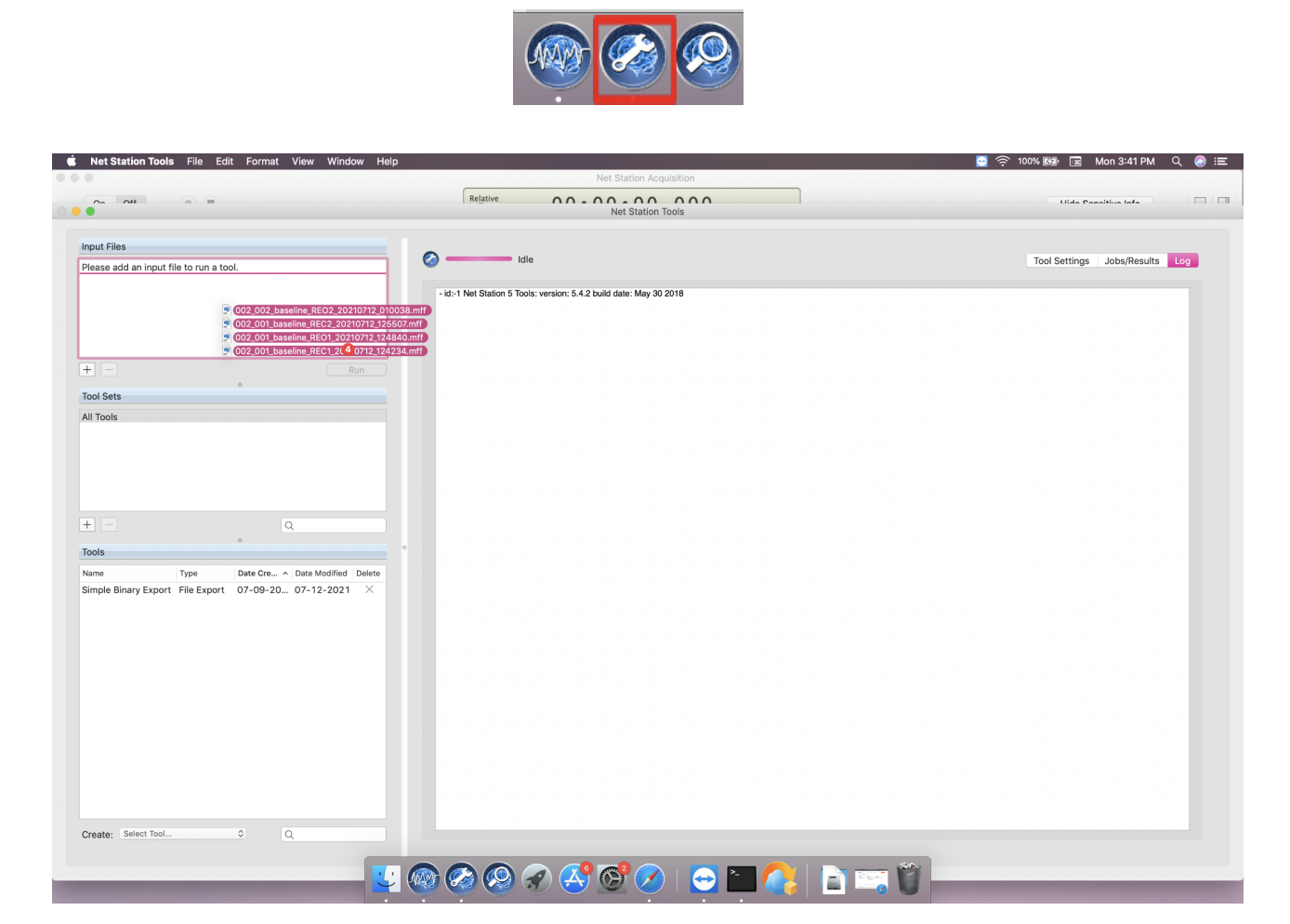Click the input source menu bar icon

pos(1075,161)
